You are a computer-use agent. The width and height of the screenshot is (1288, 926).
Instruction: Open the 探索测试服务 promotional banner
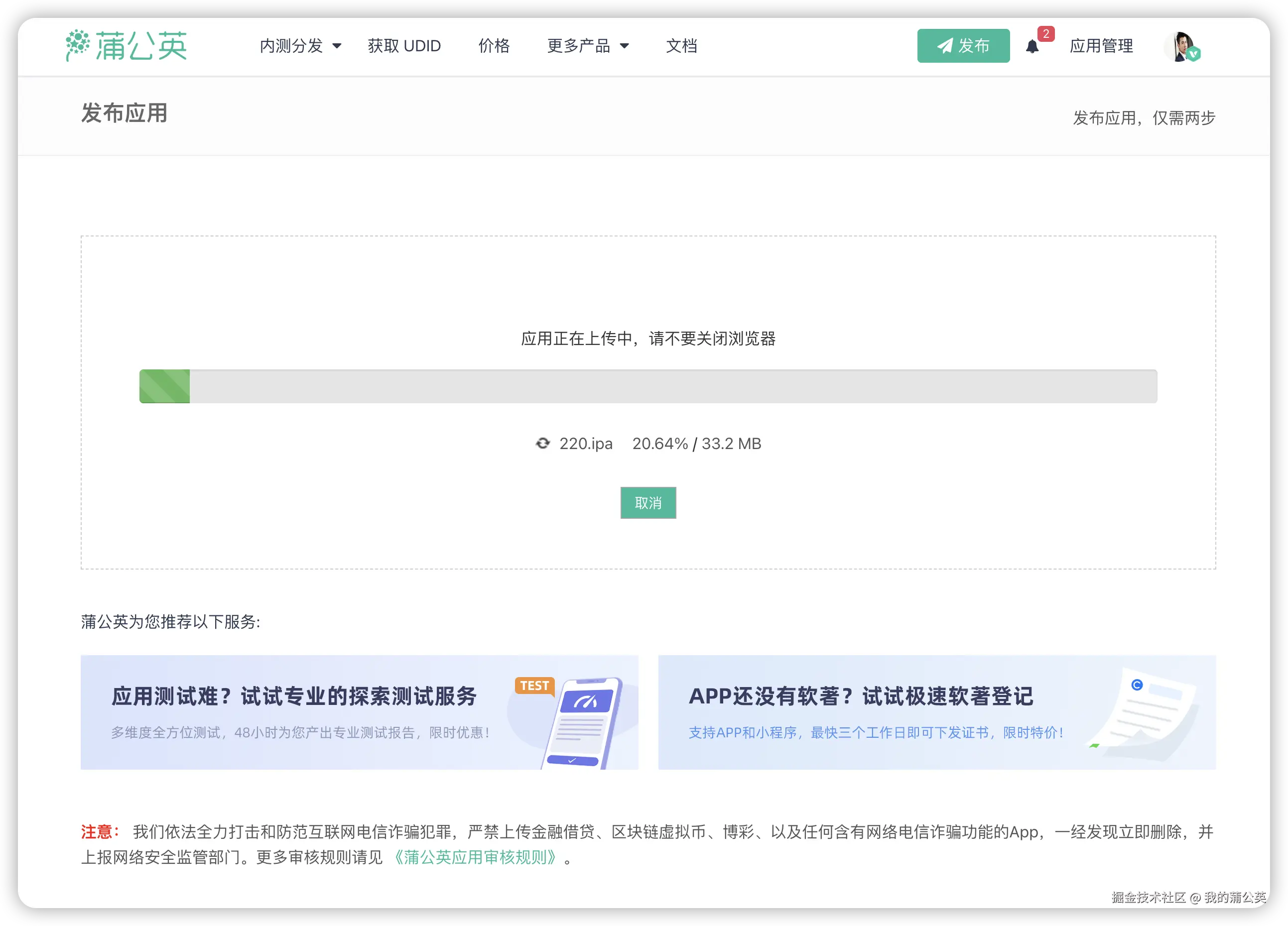(x=293, y=696)
